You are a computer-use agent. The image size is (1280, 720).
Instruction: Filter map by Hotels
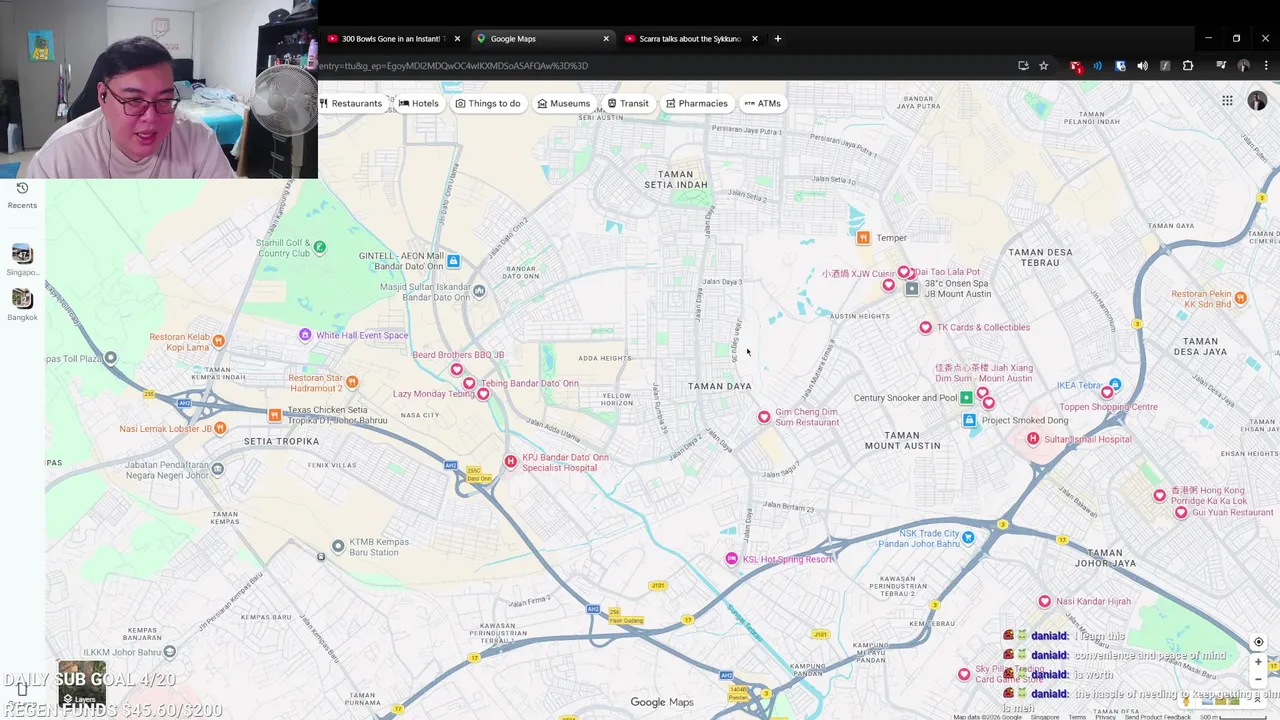[419, 103]
